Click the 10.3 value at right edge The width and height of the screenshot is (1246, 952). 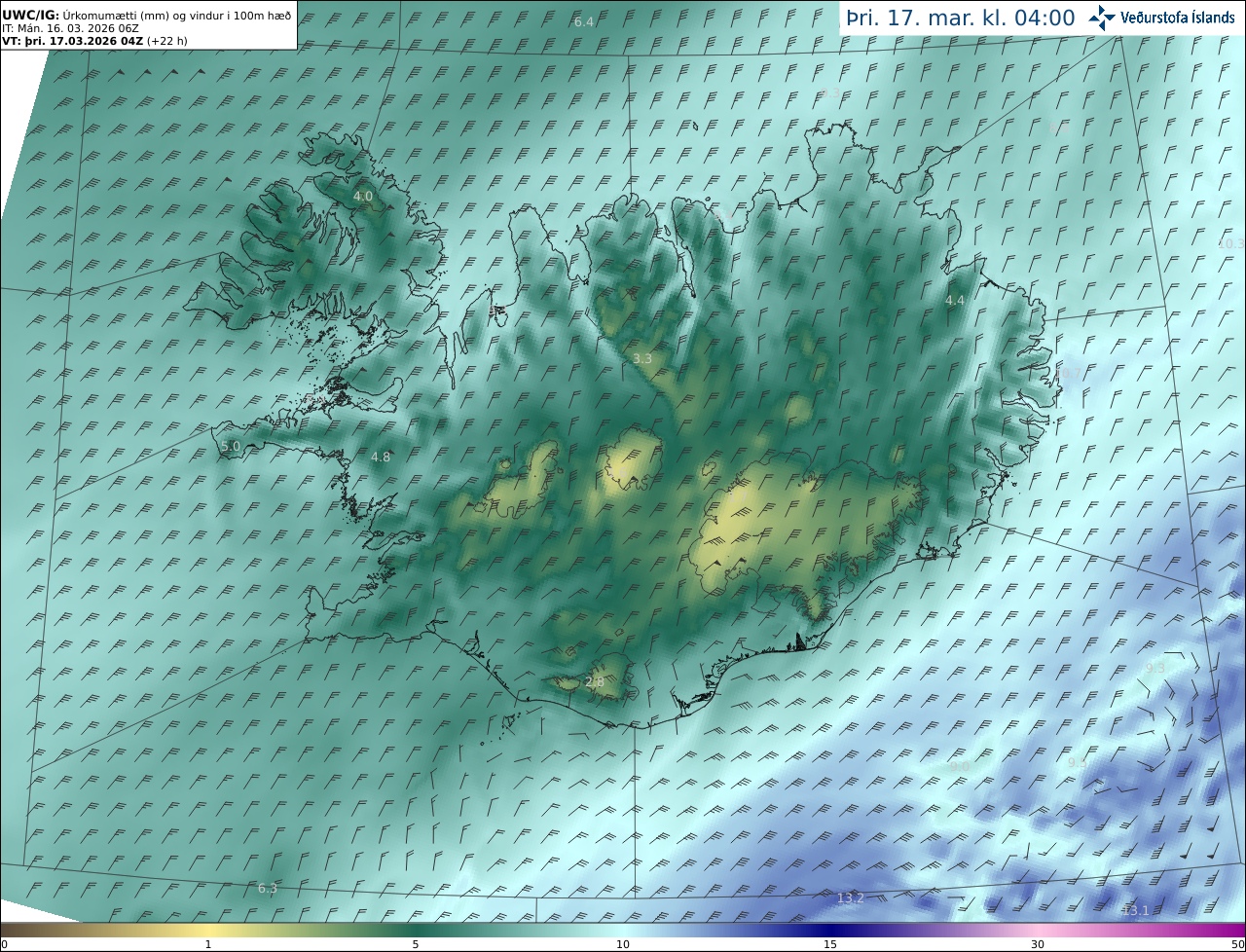(x=1231, y=243)
